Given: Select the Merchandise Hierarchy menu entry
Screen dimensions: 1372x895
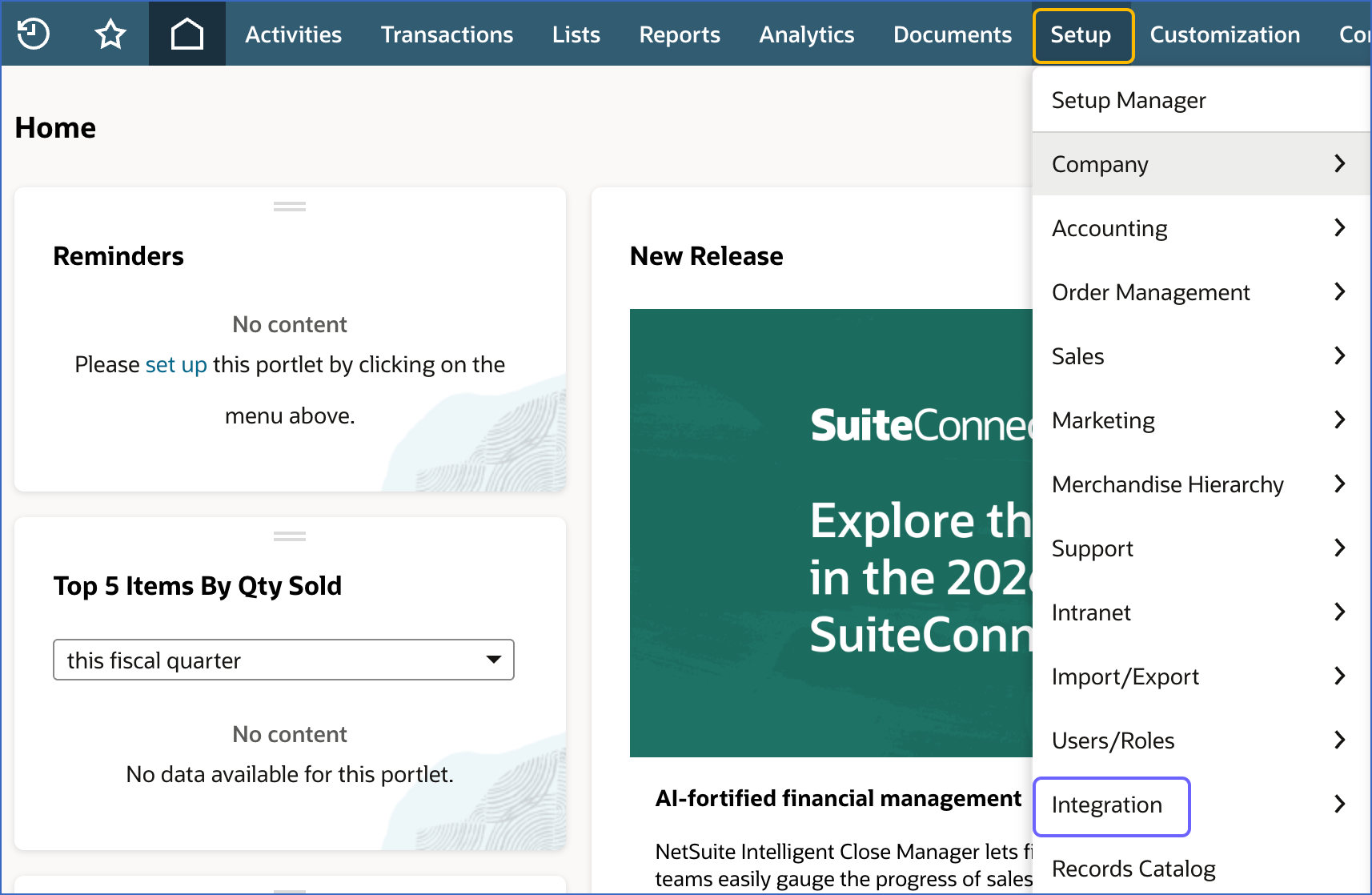Looking at the screenshot, I should 1202,484.
